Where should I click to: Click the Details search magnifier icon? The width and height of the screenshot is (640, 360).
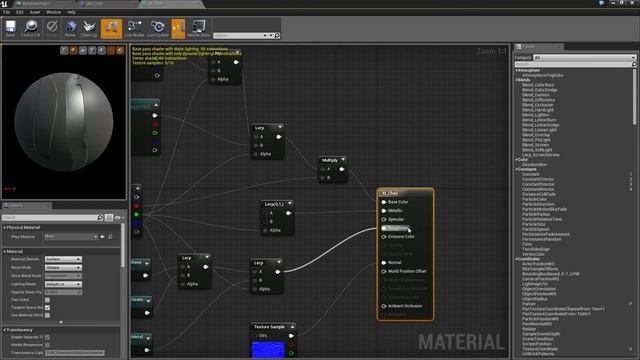[x=100, y=218]
